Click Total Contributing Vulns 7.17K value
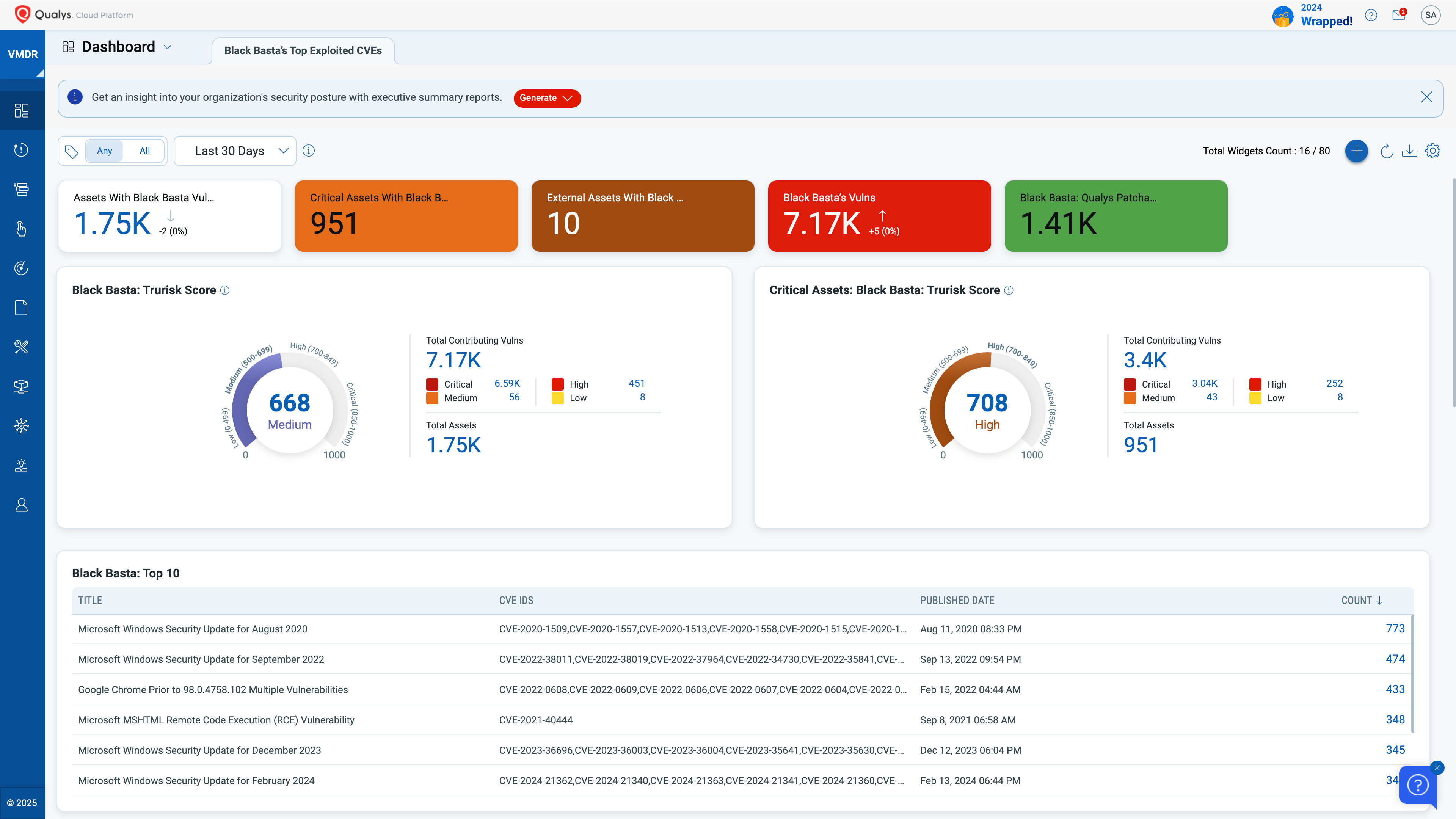This screenshot has width=1456, height=819. tap(453, 360)
